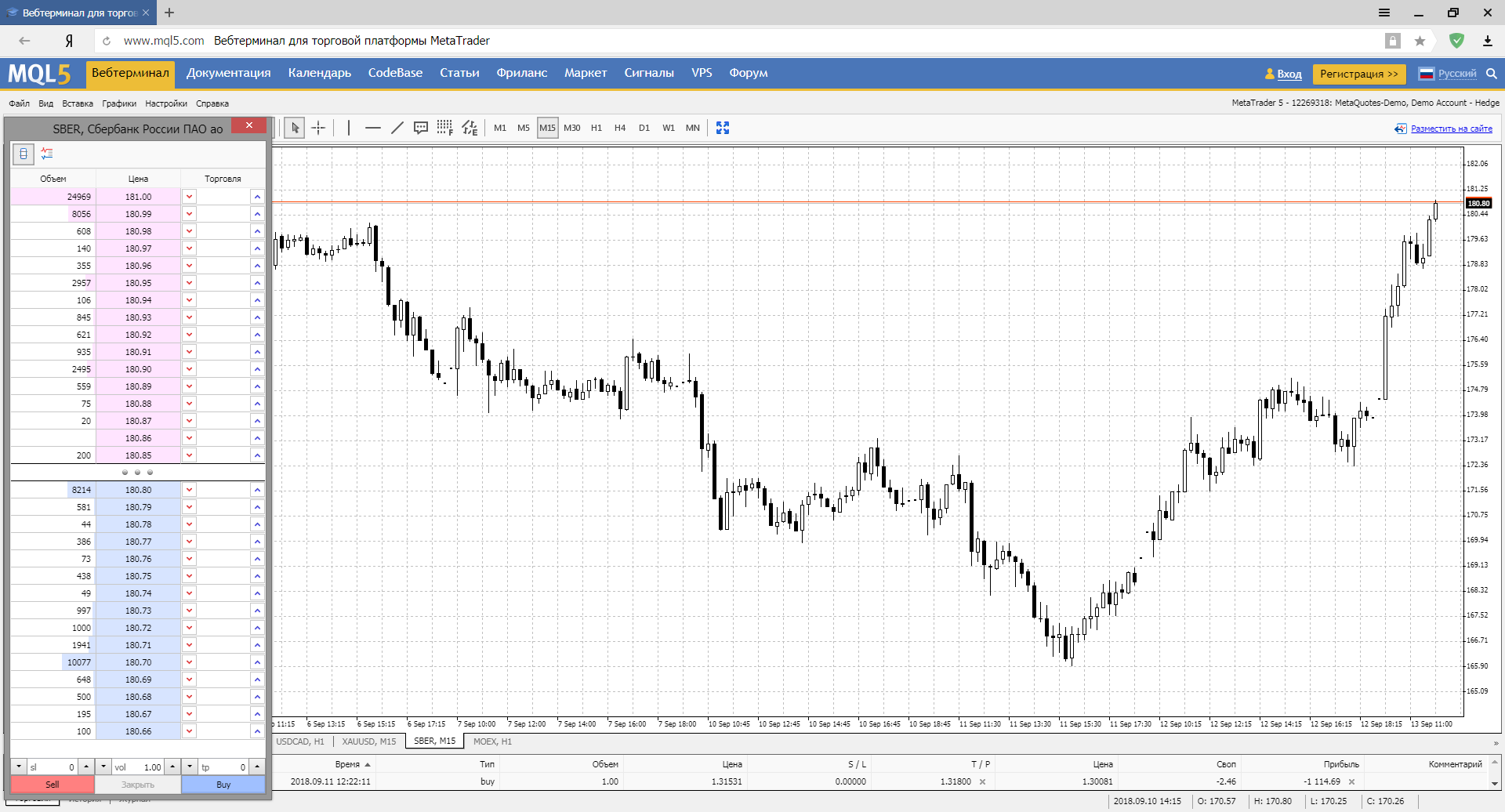Screen dimensions: 1505x812
Task: Toggle fullscreen chart mode icon
Action: pyautogui.click(x=723, y=128)
